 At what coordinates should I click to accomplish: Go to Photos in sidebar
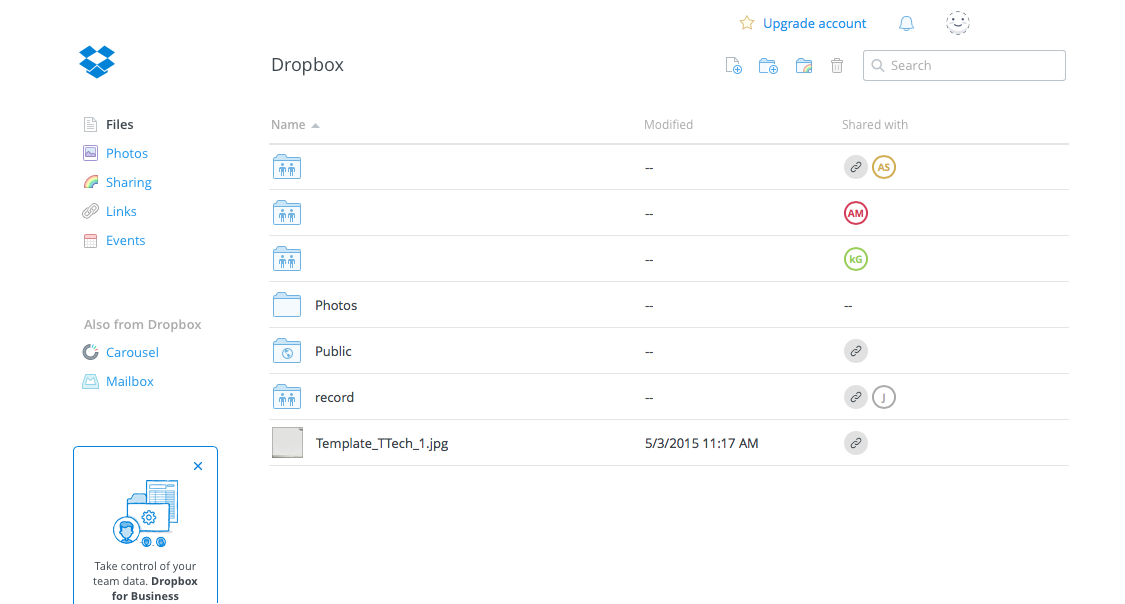point(127,153)
